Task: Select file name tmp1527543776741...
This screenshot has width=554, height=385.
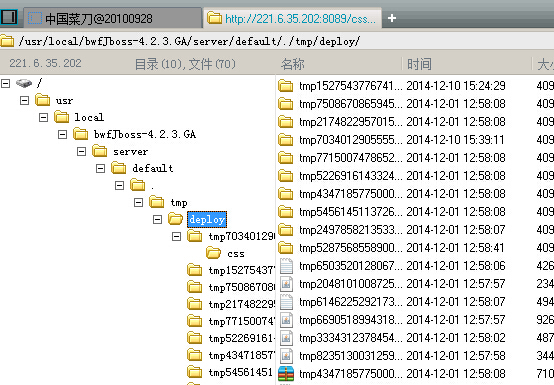Action: (350, 86)
